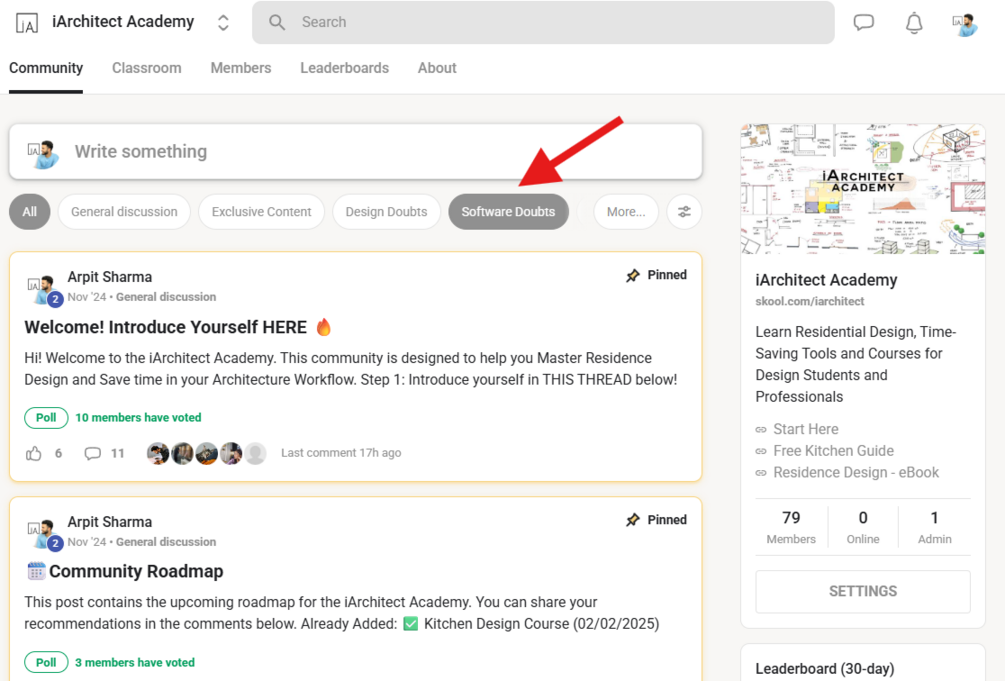Switch to the Classroom tab
Viewport: 1005px width, 681px height.
tap(147, 68)
